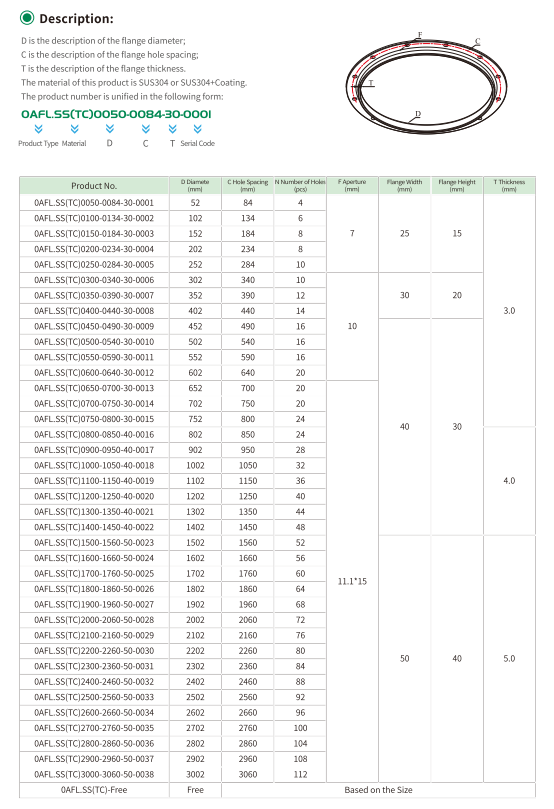
Task: Click the hole spacing value 1350
Action: pos(248,512)
